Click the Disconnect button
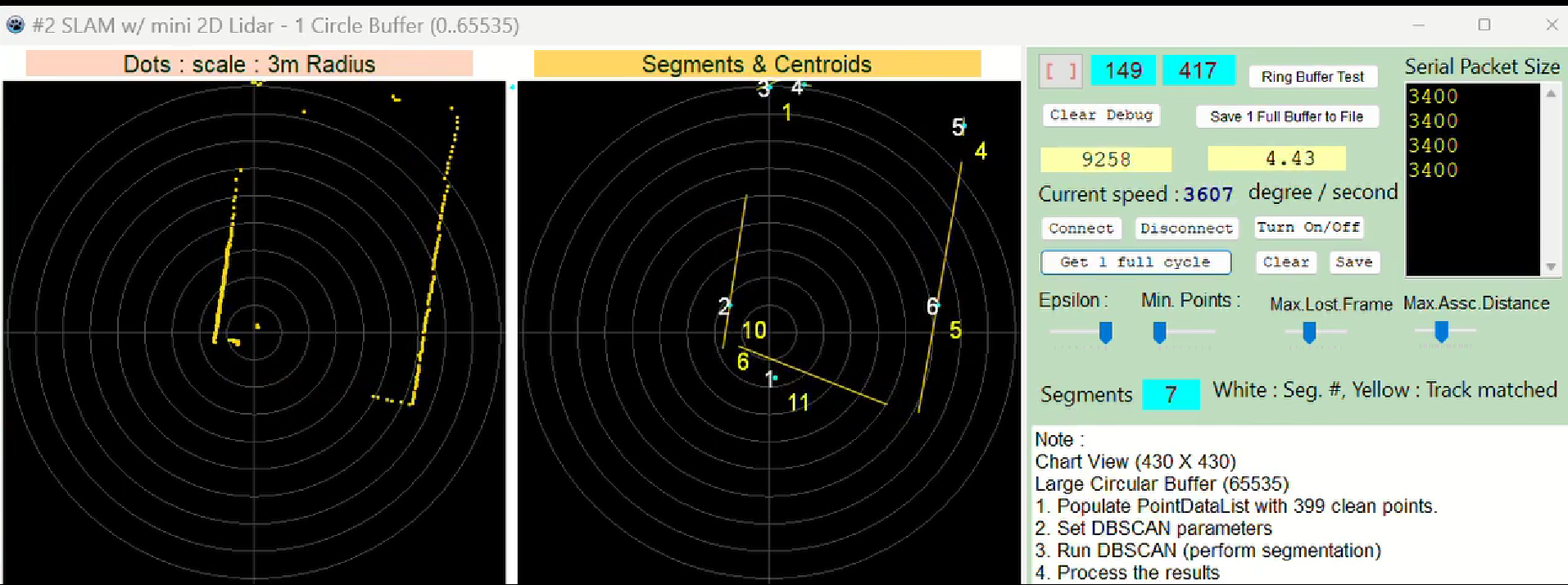 tap(1186, 228)
